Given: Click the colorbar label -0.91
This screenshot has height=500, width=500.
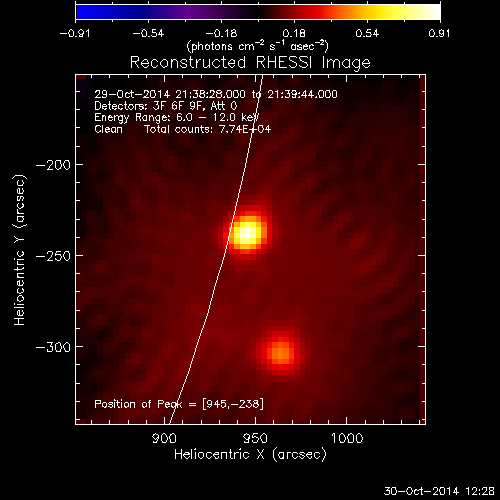Looking at the screenshot, I should (75, 33).
